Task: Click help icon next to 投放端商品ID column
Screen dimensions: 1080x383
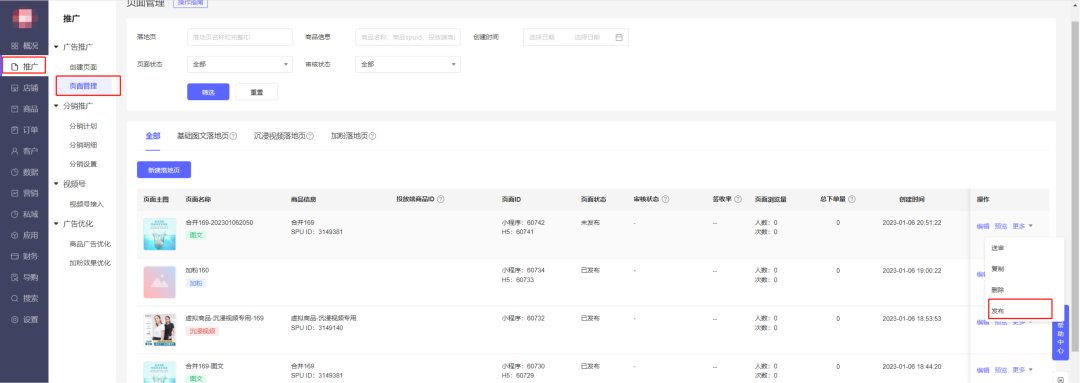Action: (441, 199)
